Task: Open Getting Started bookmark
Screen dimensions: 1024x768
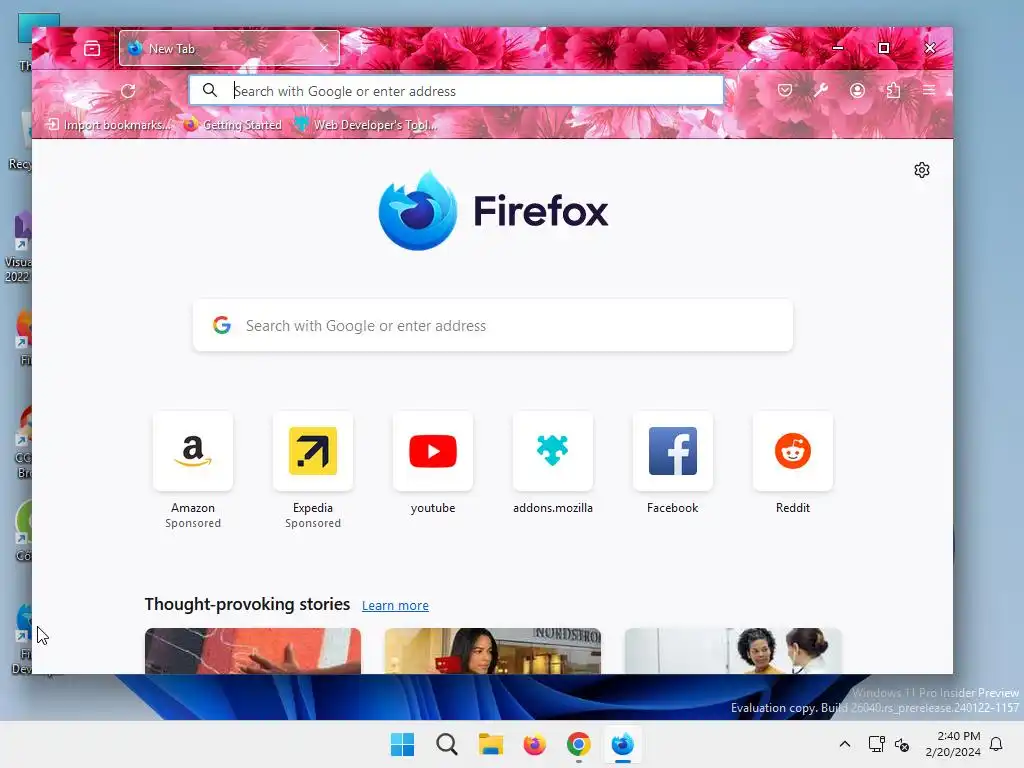Action: [x=232, y=125]
